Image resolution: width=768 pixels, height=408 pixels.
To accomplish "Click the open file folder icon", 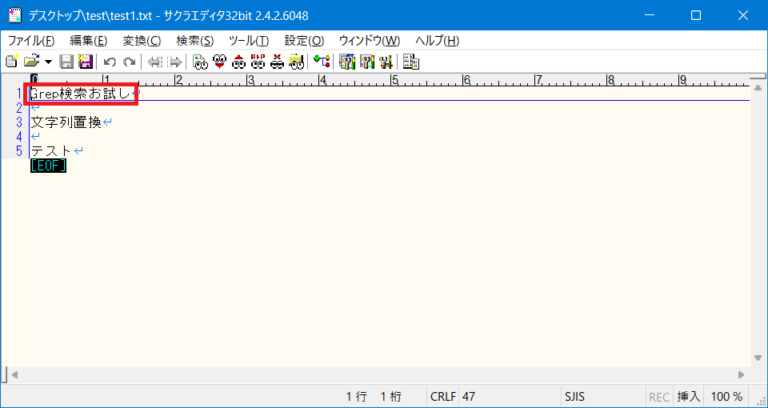I will coord(30,61).
